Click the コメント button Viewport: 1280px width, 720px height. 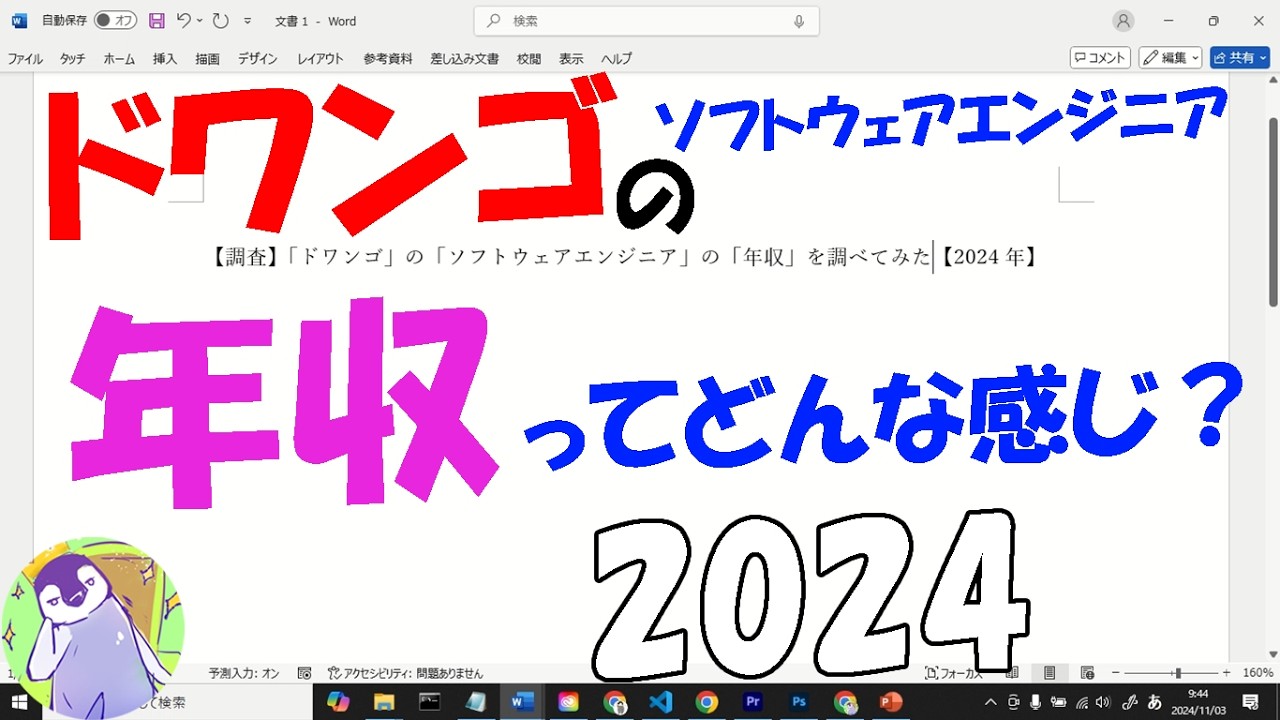(x=1100, y=58)
